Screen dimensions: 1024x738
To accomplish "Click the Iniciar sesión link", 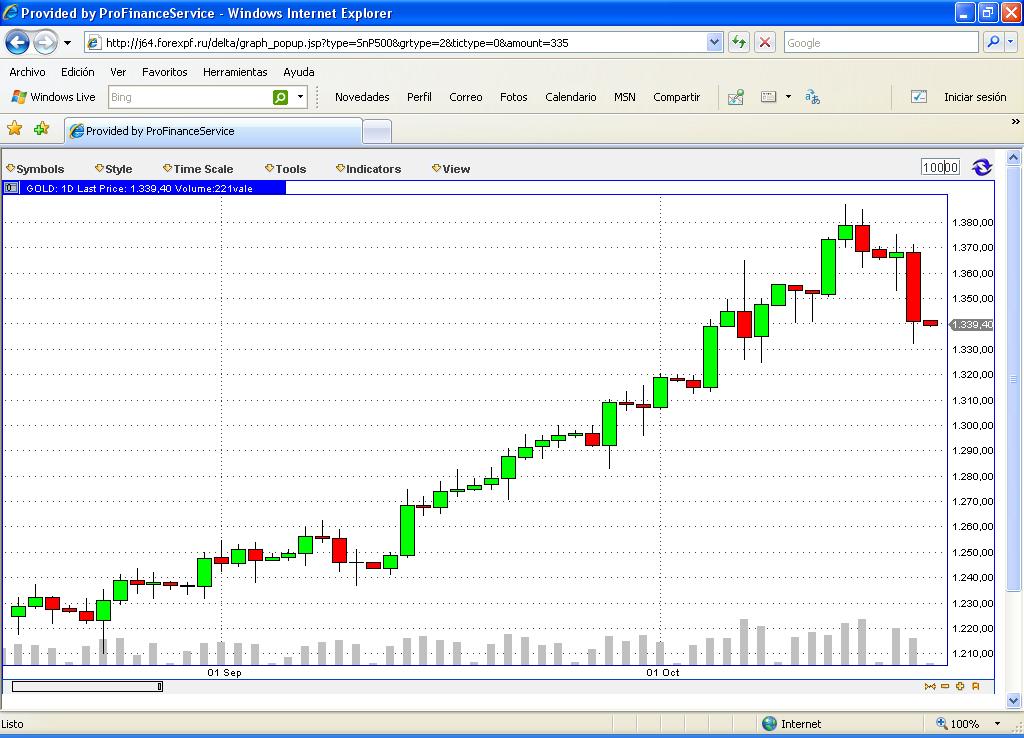I will (x=974, y=97).
